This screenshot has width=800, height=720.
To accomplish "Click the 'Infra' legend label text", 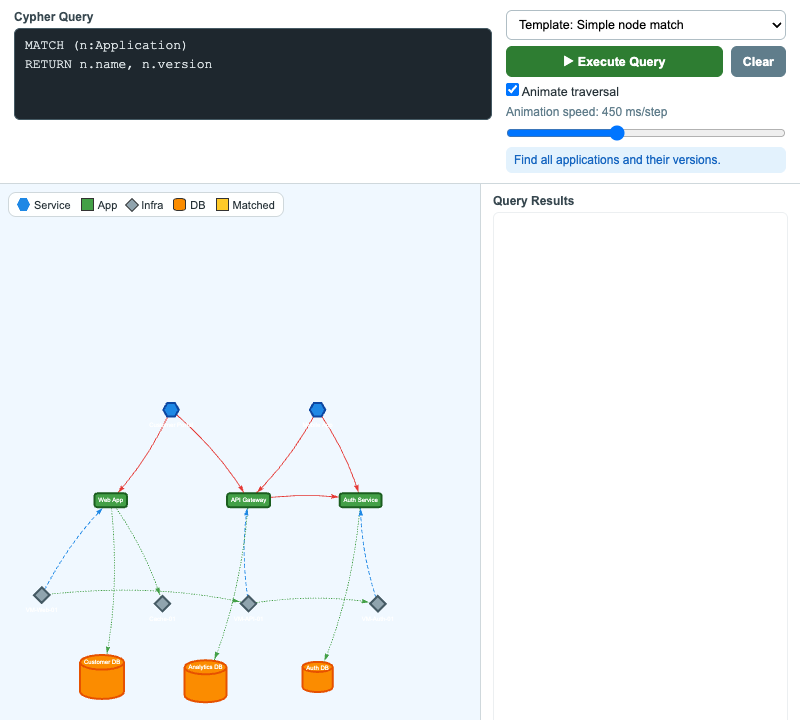I will (x=152, y=205).
